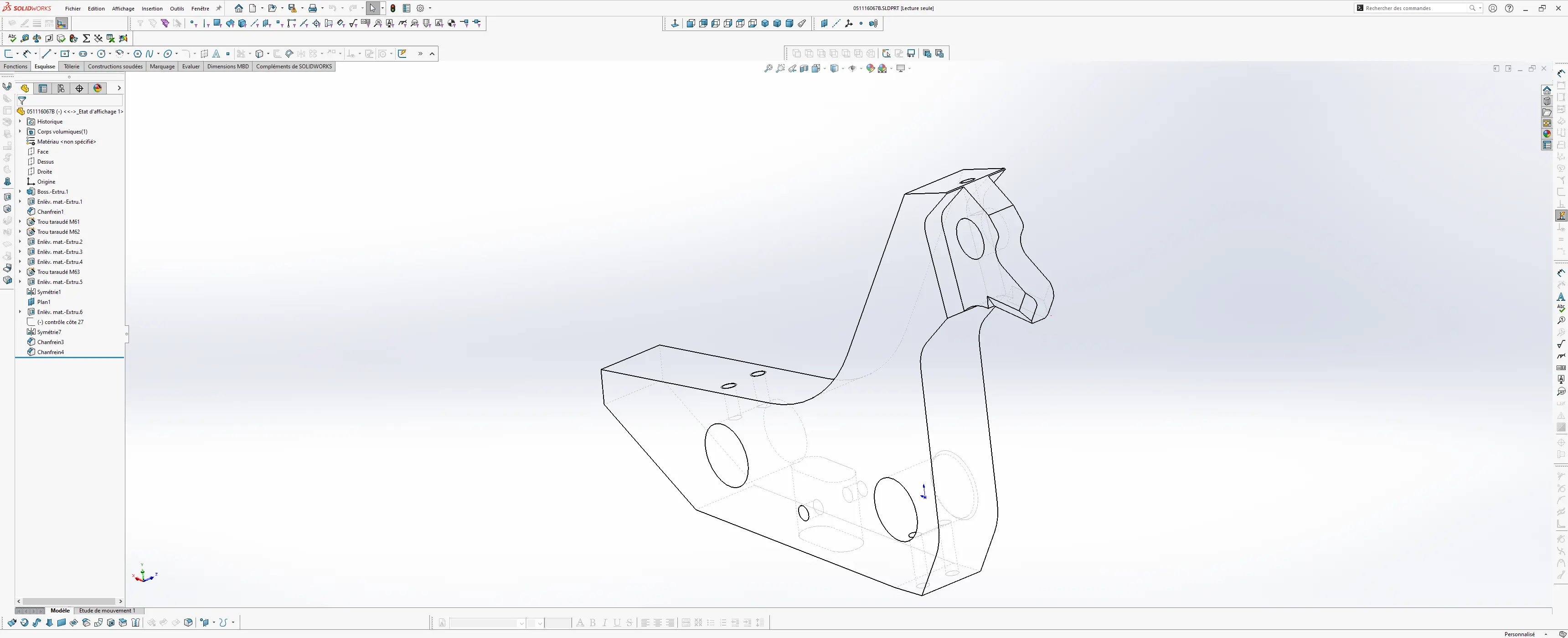The image size is (1568, 638).
Task: Click the Zoom to Area icon
Action: click(x=780, y=68)
